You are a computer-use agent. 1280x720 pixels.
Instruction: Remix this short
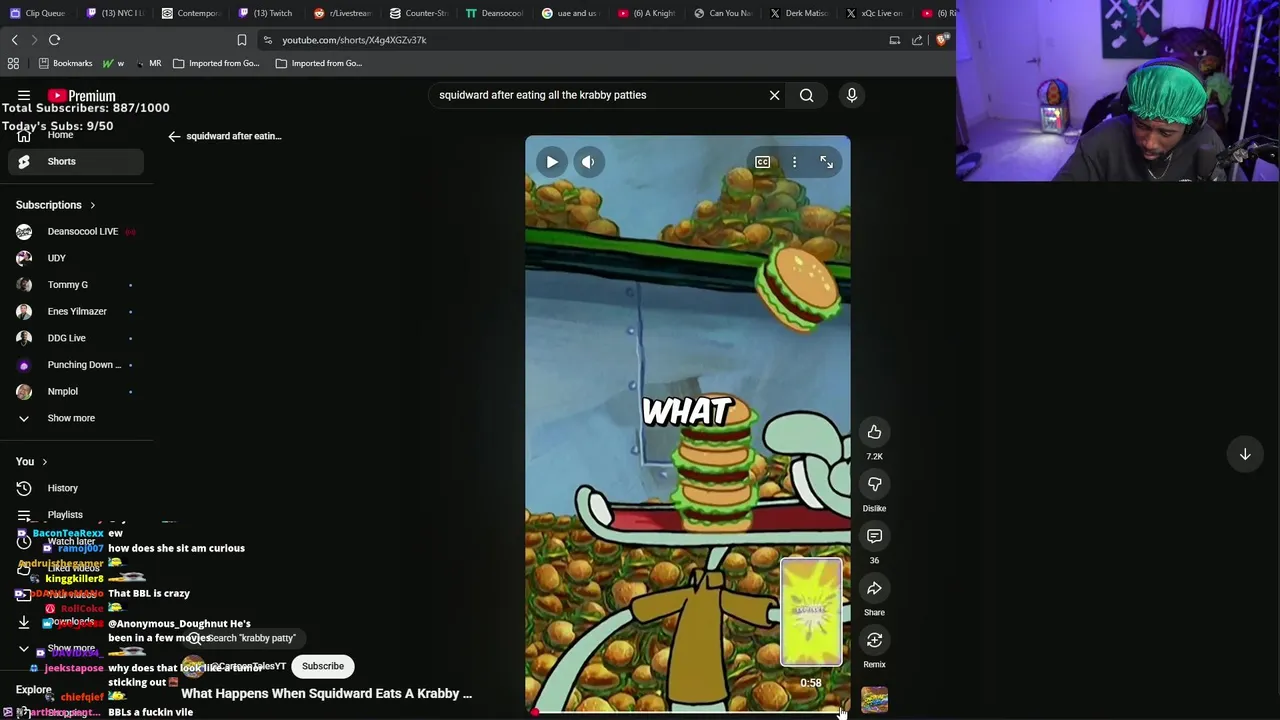click(x=874, y=640)
